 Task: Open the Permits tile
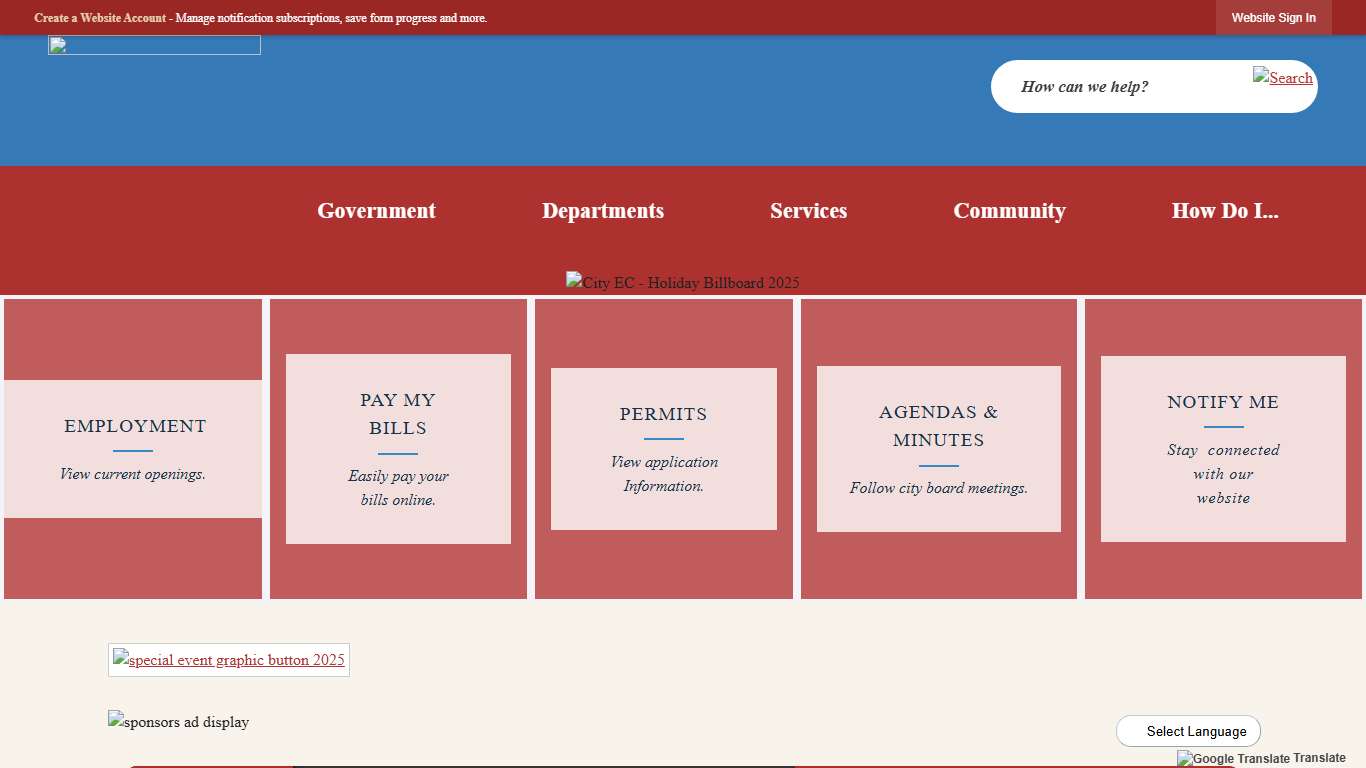(x=663, y=449)
